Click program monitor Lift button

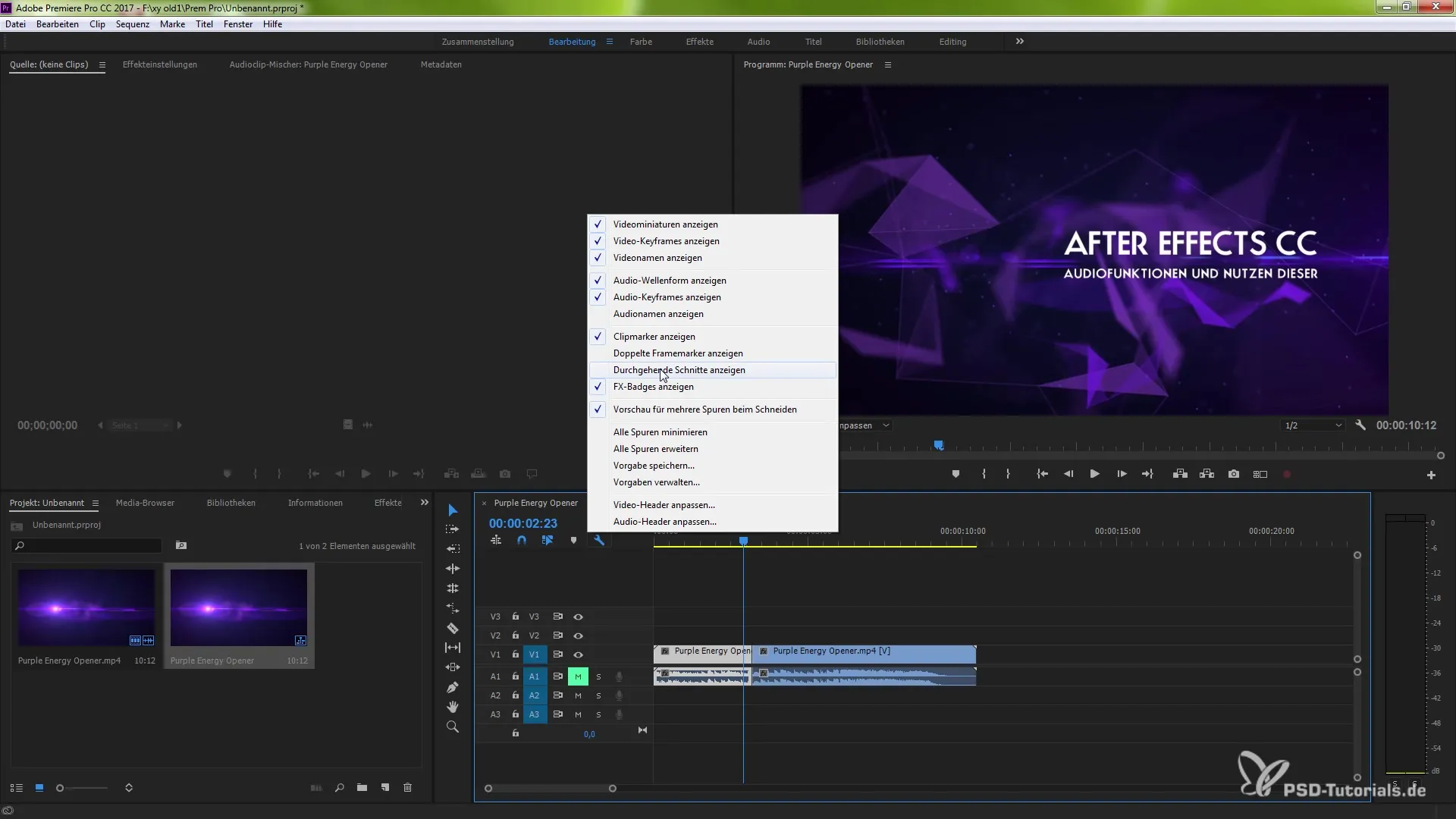coord(1180,474)
